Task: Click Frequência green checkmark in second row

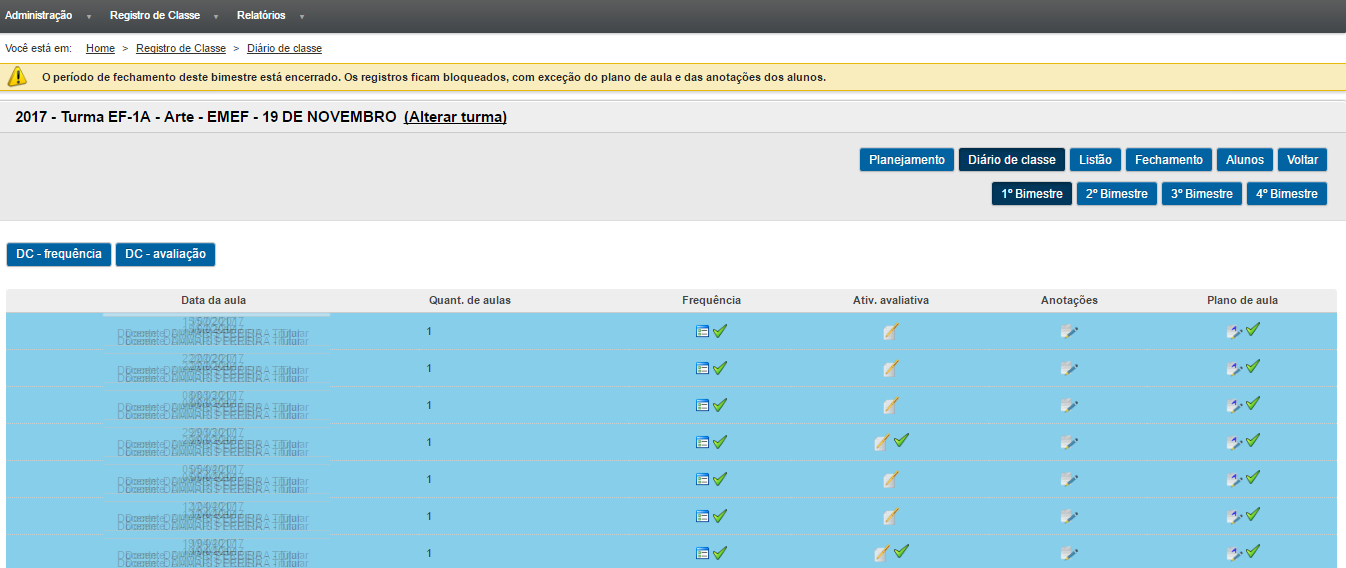Action: [720, 368]
